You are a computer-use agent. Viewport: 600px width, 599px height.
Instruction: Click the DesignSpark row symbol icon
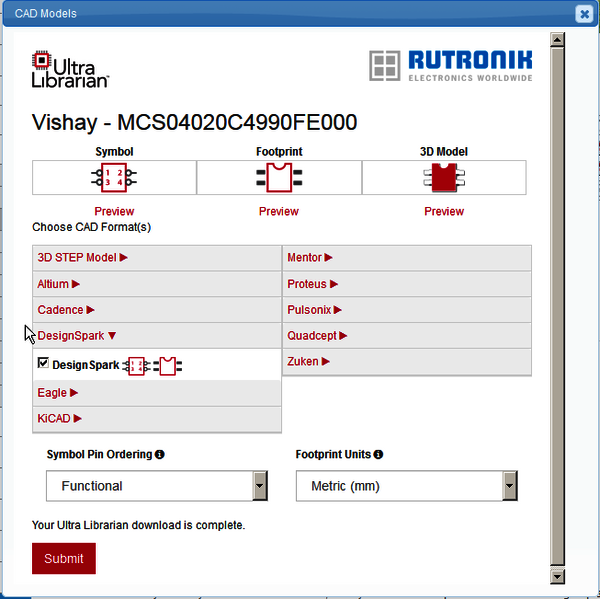136,366
